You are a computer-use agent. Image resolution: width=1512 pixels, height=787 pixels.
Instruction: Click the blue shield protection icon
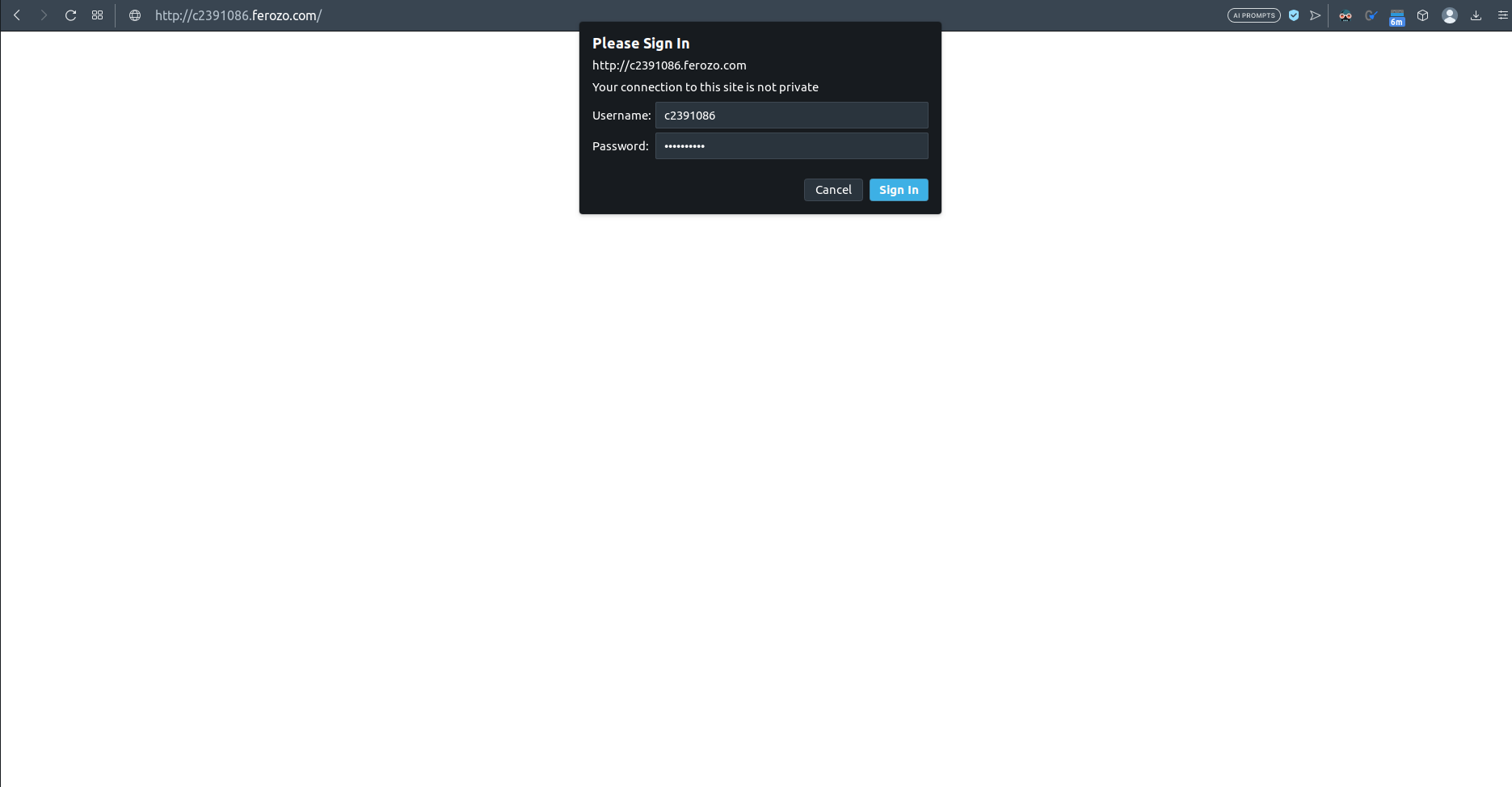(1294, 15)
